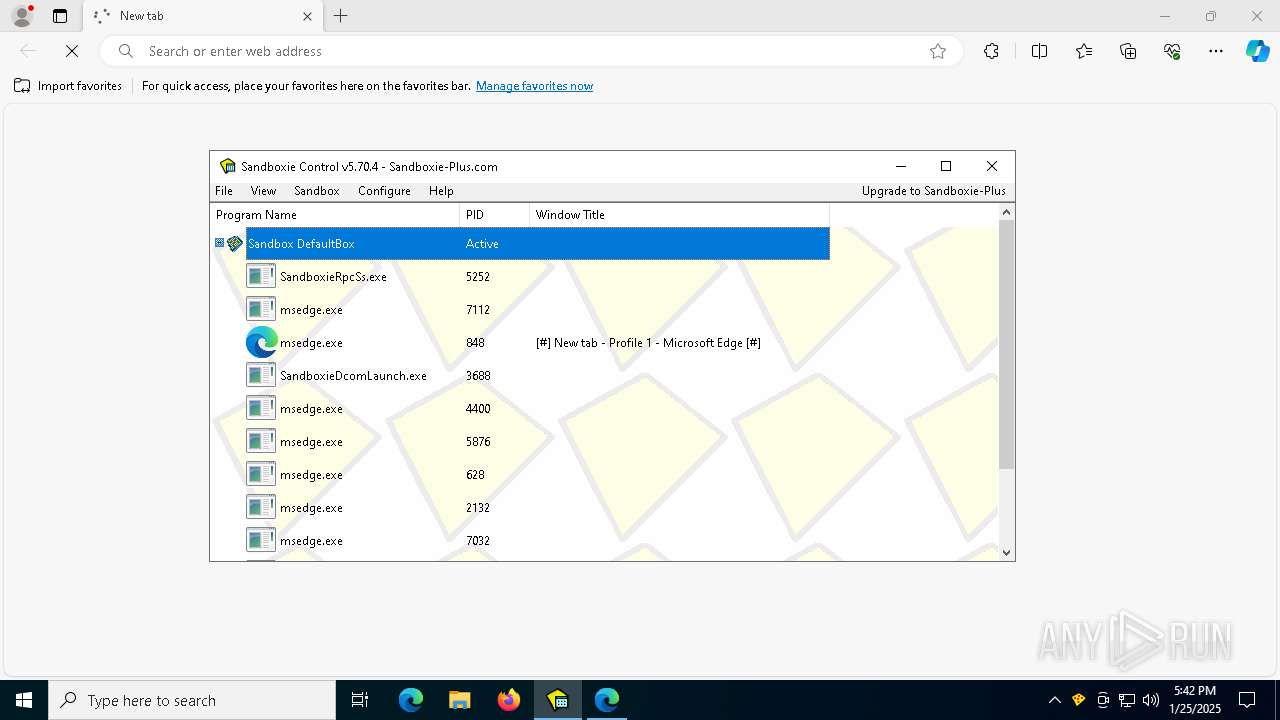The height and width of the screenshot is (720, 1280).
Task: Show hidden system tray icons
Action: click(1054, 700)
